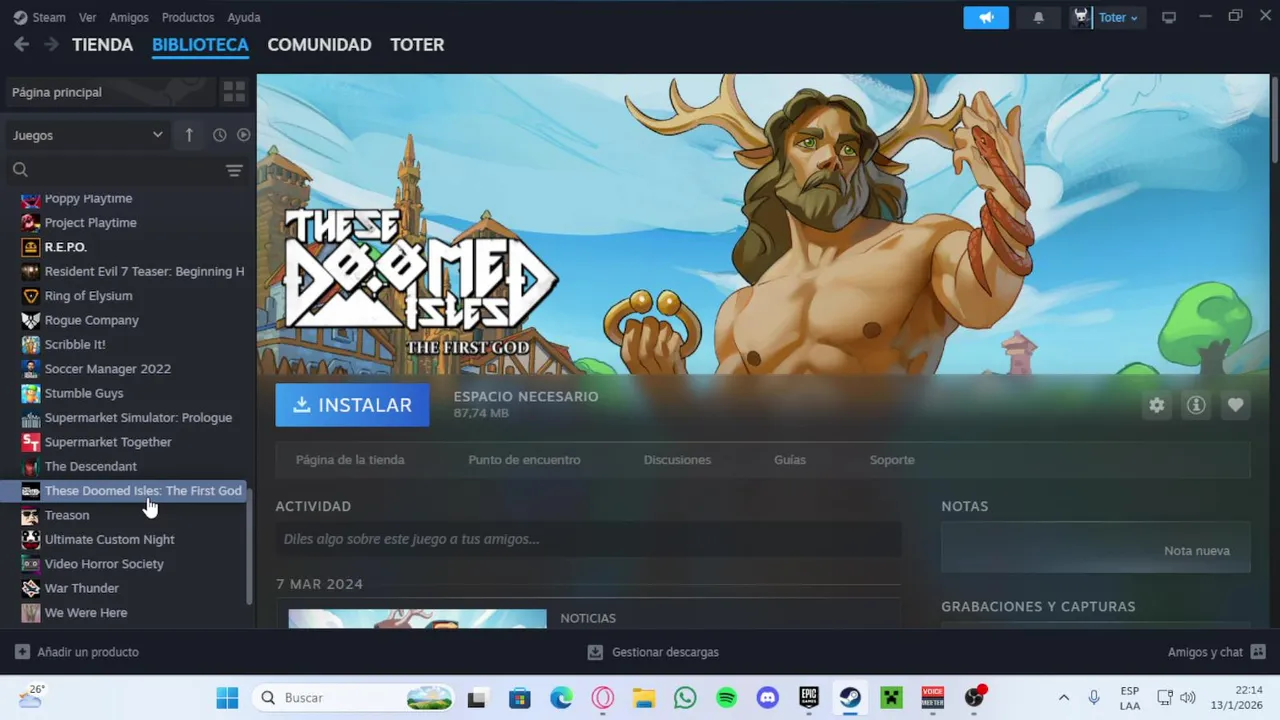Image resolution: width=1280 pixels, height=720 pixels.
Task: Click Página principal button
Action: [x=110, y=92]
